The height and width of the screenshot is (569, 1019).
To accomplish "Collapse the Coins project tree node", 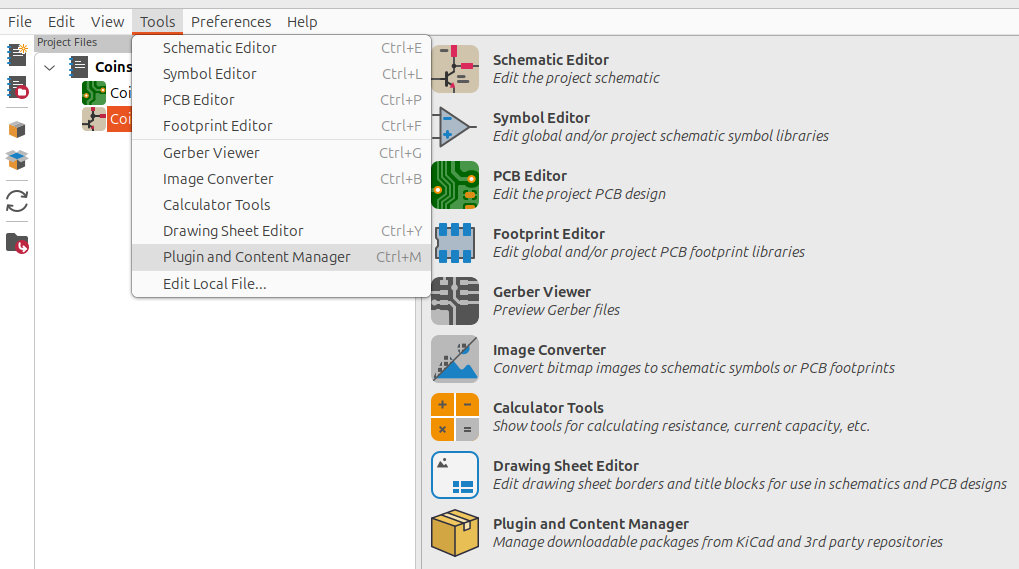I will [50, 67].
